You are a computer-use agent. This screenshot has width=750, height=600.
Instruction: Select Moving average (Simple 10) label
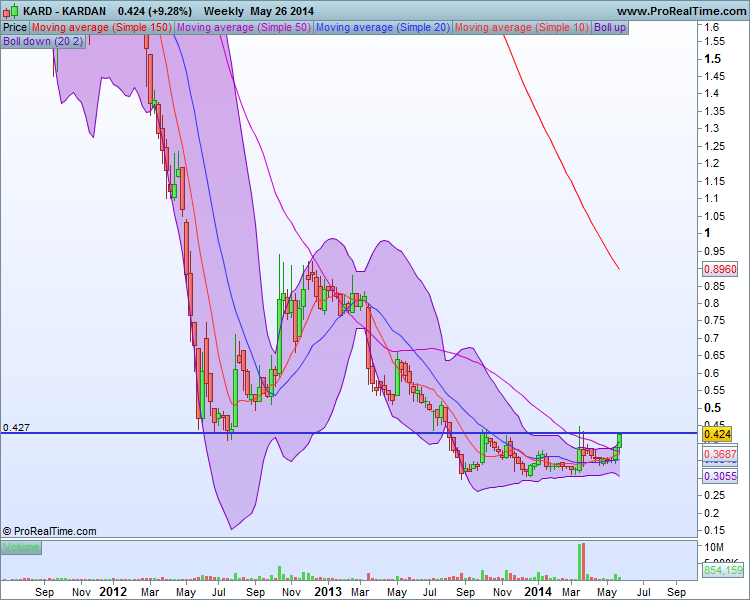pos(522,28)
